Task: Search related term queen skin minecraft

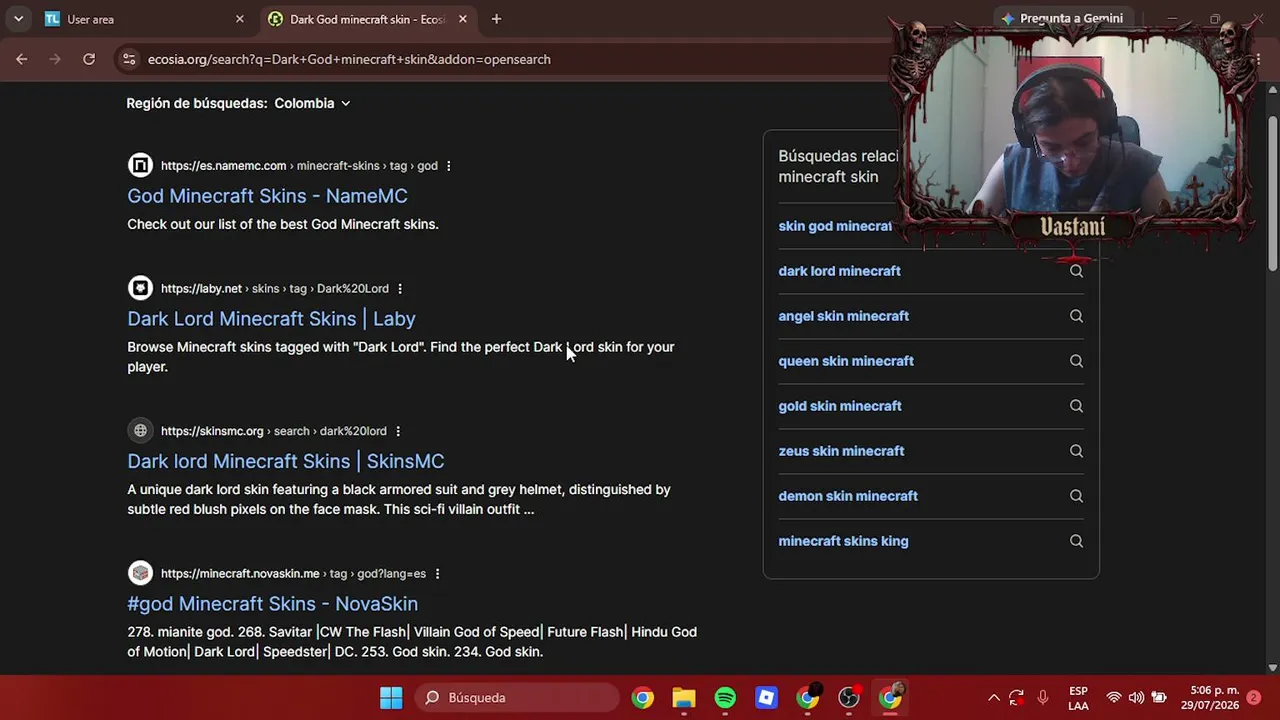Action: (846, 361)
